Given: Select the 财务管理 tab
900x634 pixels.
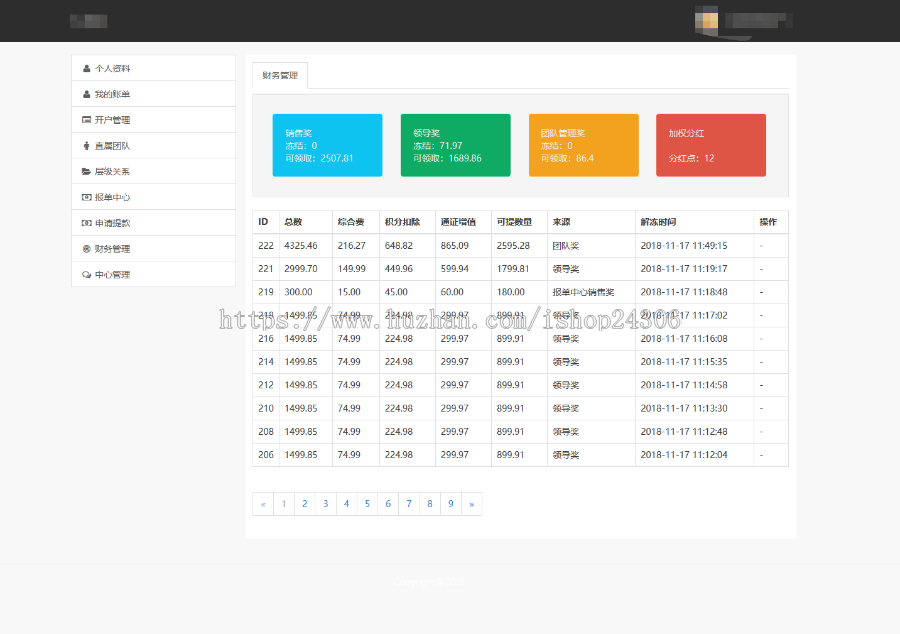Looking at the screenshot, I should click(280, 75).
